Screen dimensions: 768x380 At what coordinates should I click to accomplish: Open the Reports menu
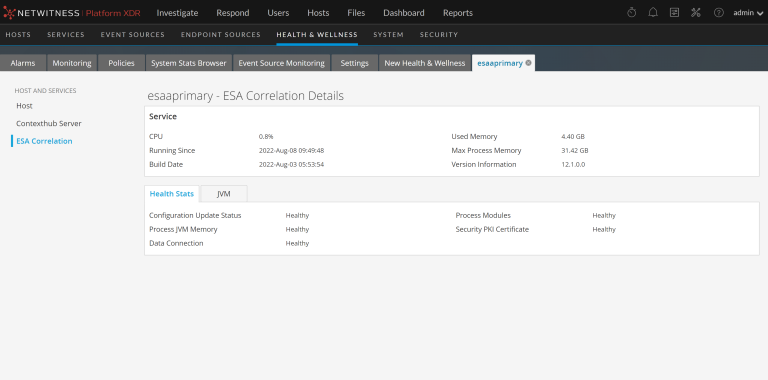coord(458,13)
